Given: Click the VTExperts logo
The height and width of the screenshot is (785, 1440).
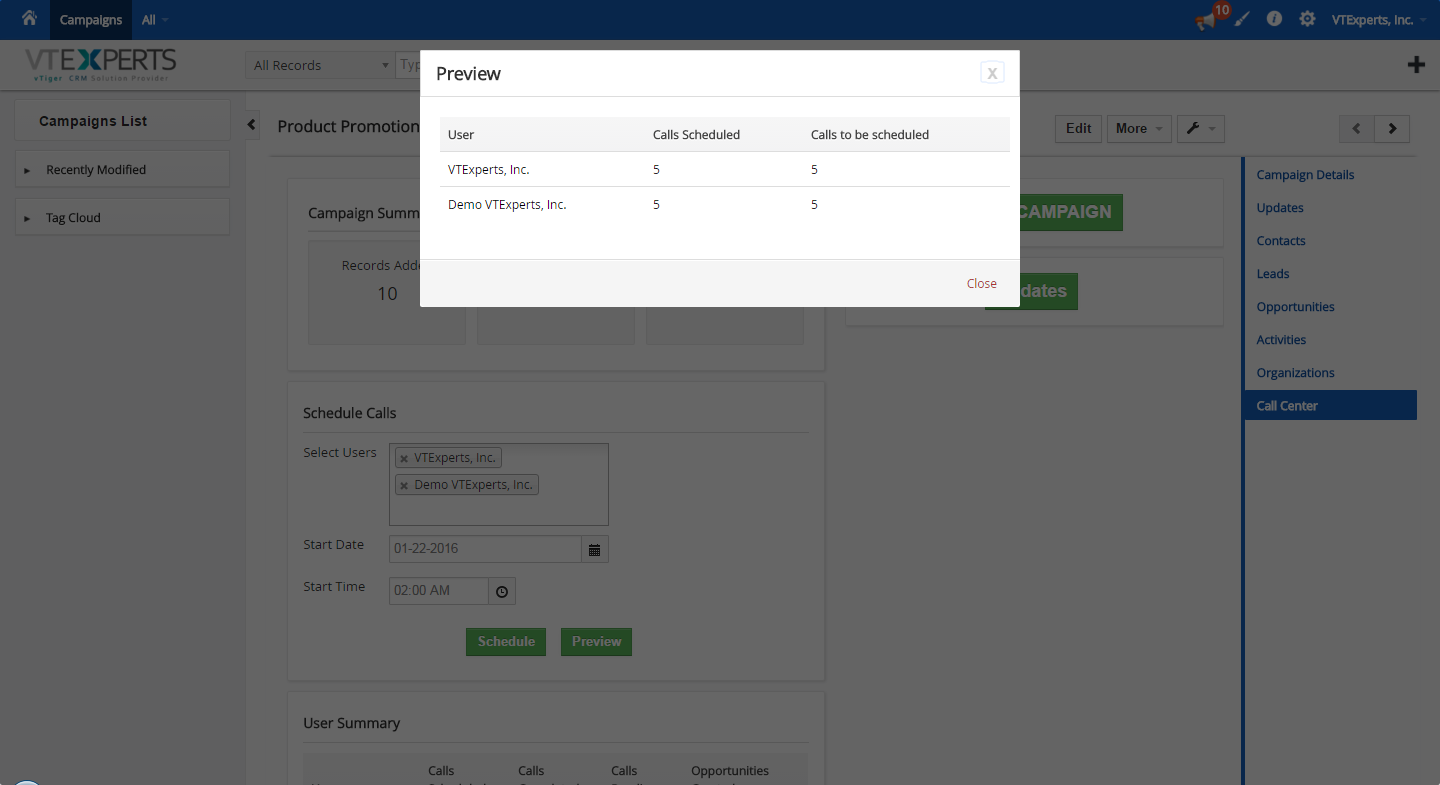Looking at the screenshot, I should (100, 64).
